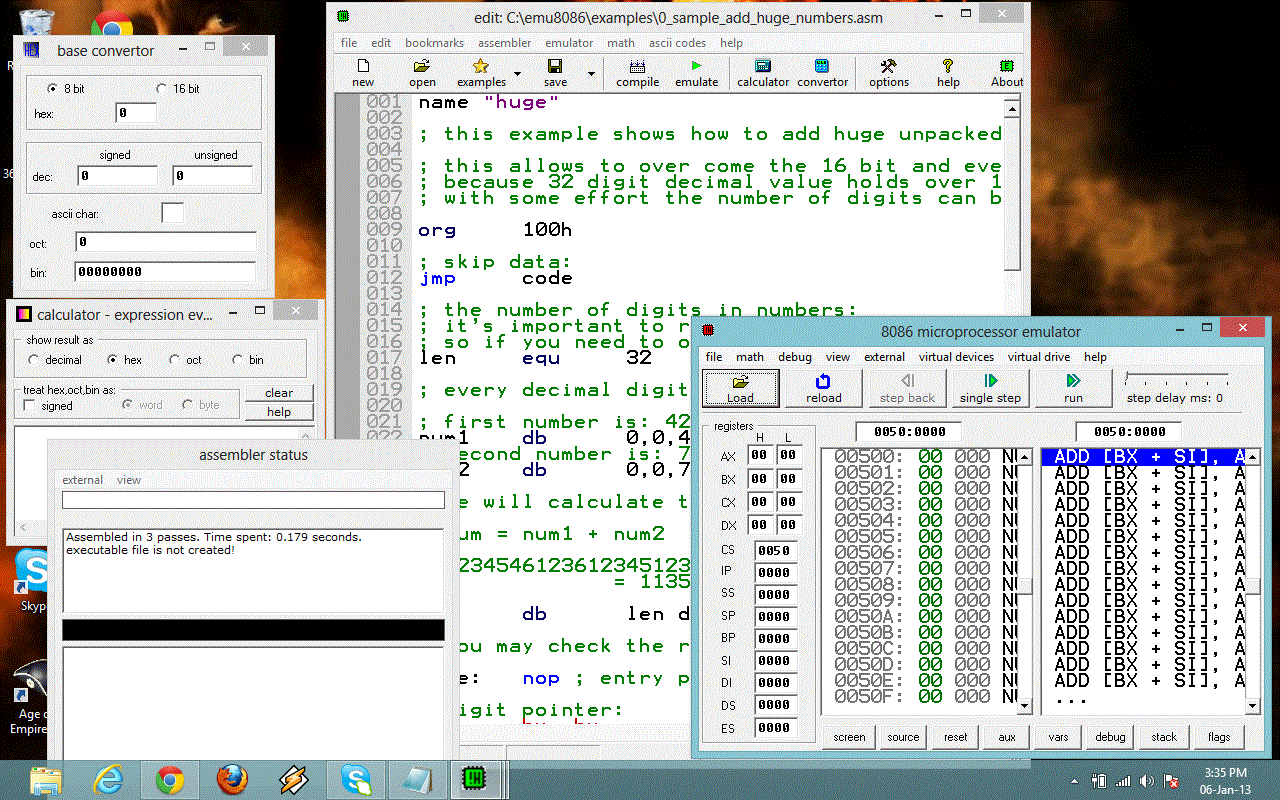This screenshot has width=1280, height=800.
Task: Open the external menu in assembler status
Action: point(82,480)
